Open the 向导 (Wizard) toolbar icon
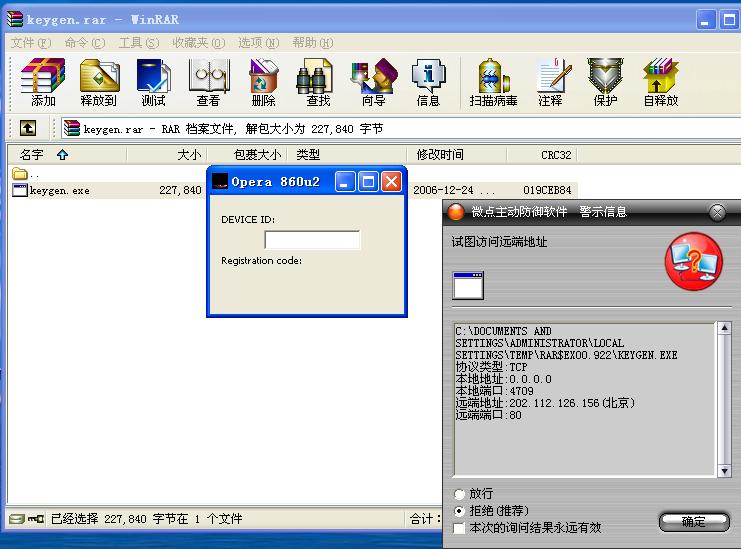The image size is (741, 549). click(x=373, y=82)
